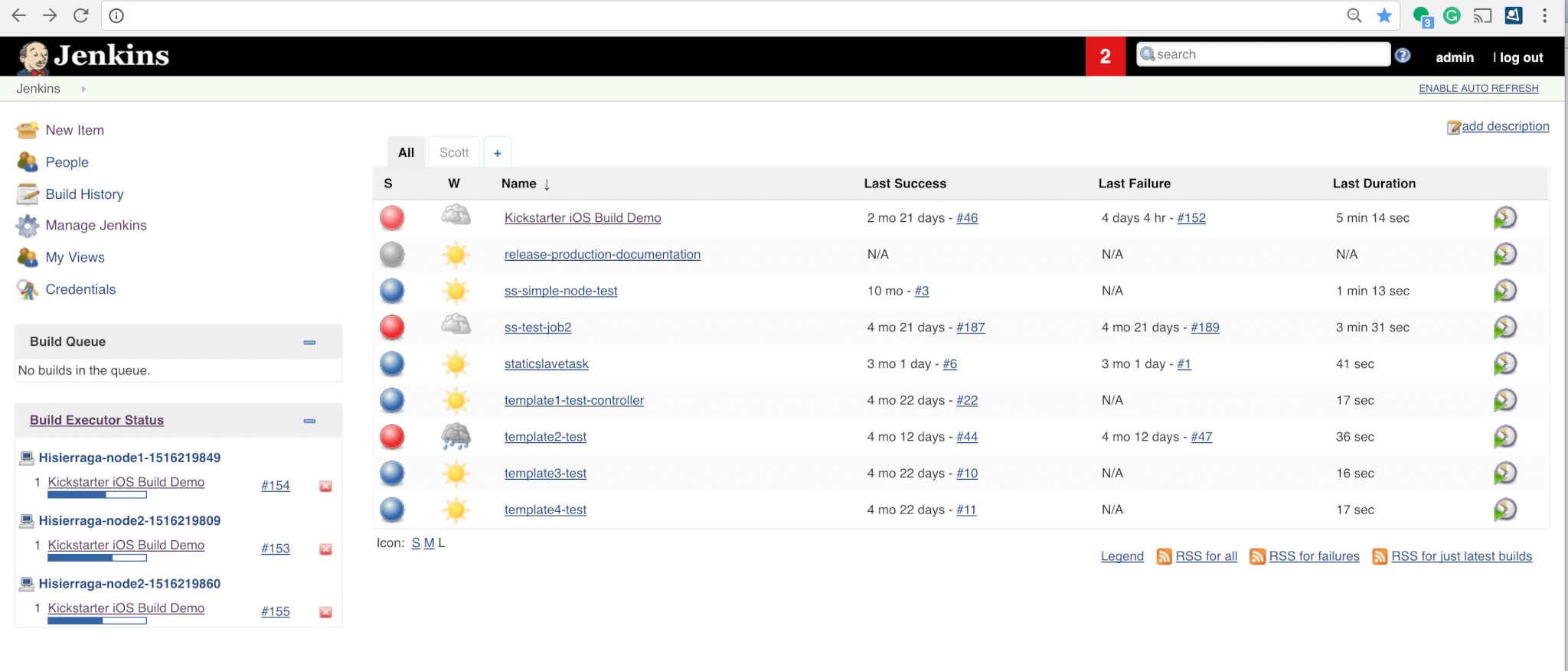
Task: Open the red notification badge showing 2
Action: (1106, 56)
